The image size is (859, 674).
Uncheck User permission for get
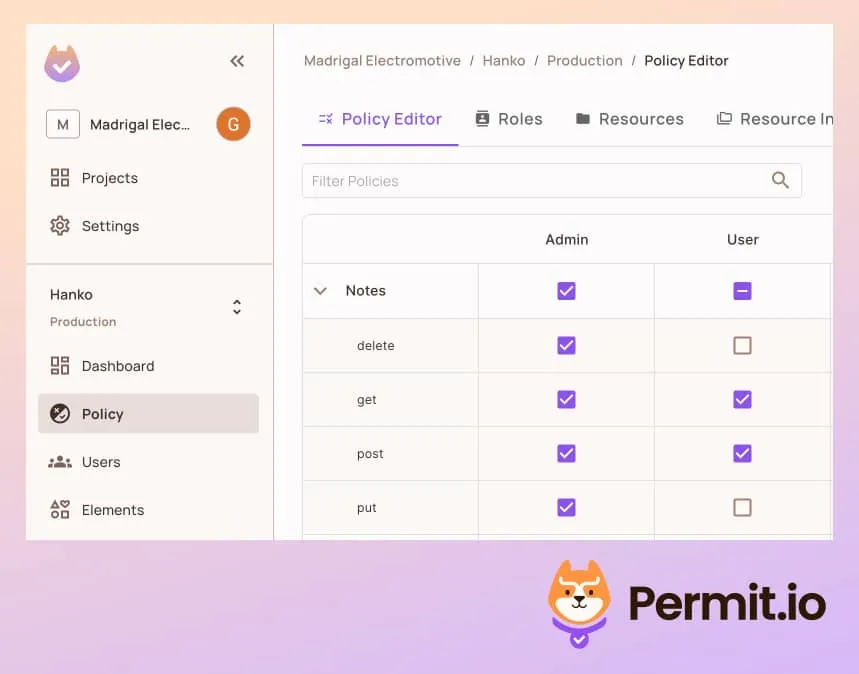tap(742, 399)
